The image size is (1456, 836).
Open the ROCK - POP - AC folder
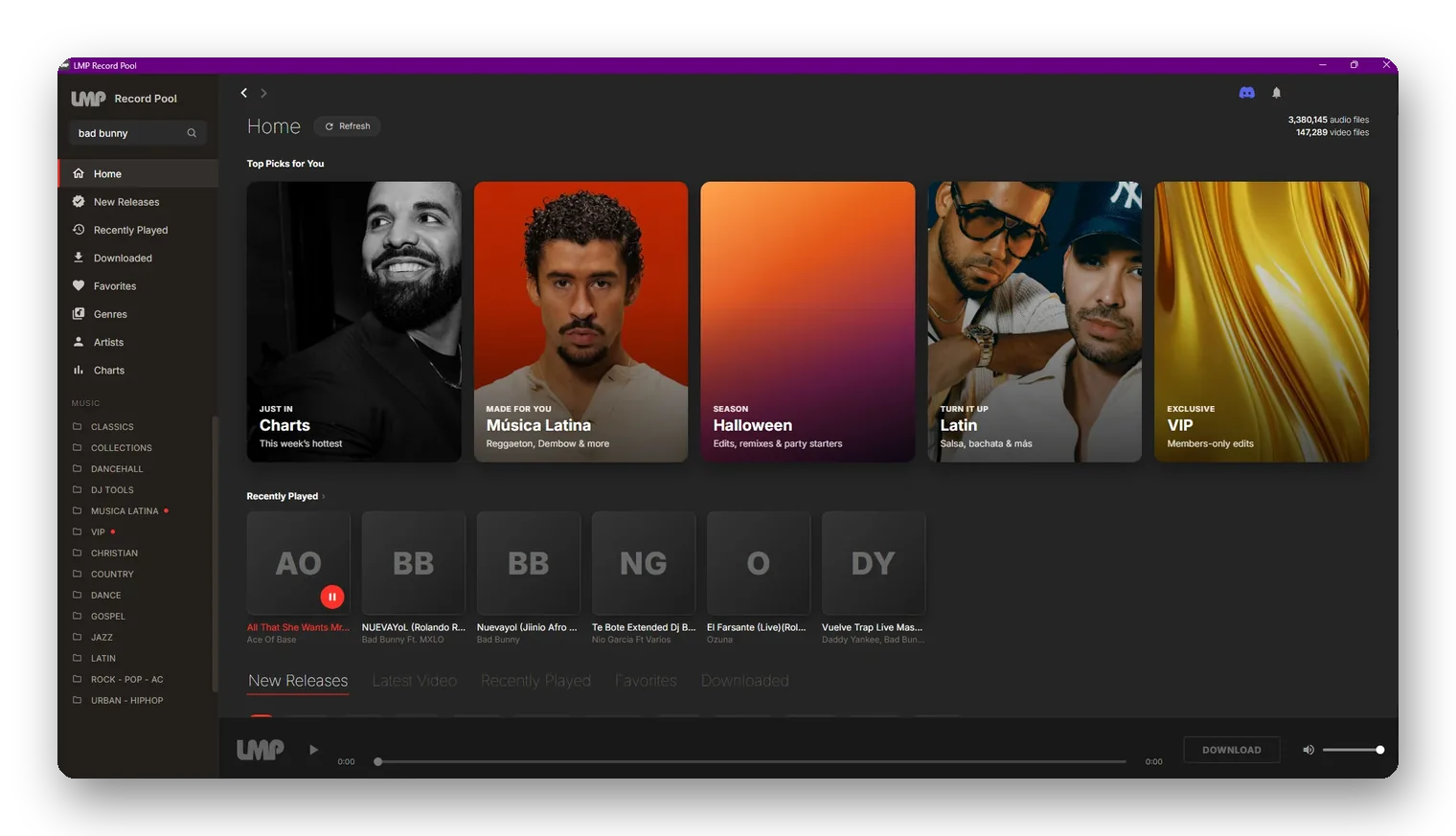click(126, 679)
